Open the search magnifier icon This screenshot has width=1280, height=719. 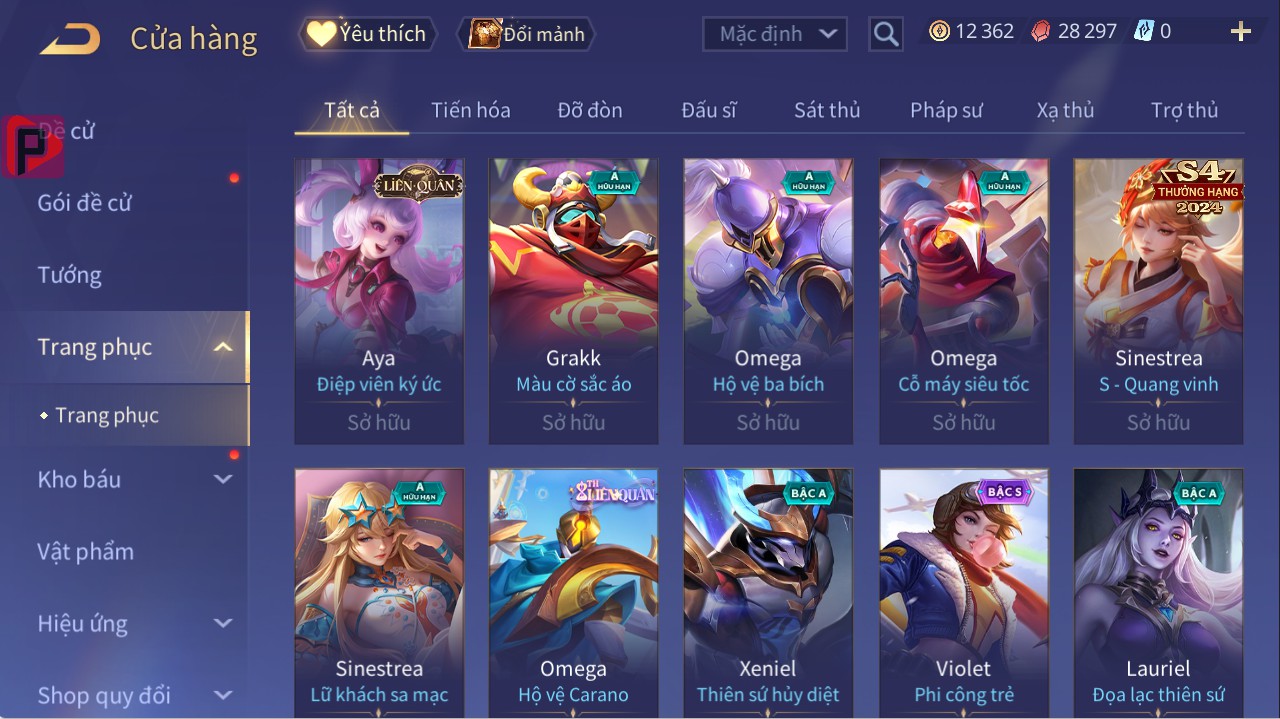click(885, 34)
